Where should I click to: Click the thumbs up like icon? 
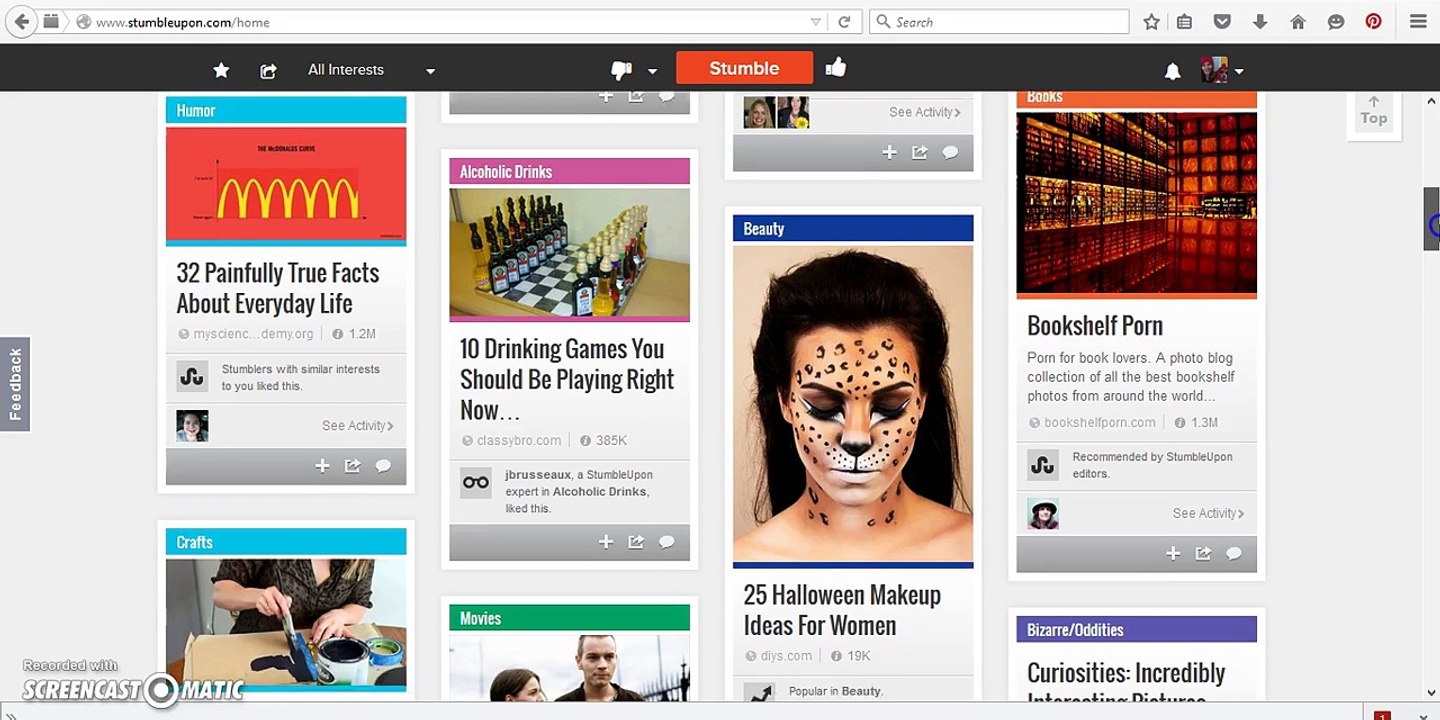click(x=836, y=67)
